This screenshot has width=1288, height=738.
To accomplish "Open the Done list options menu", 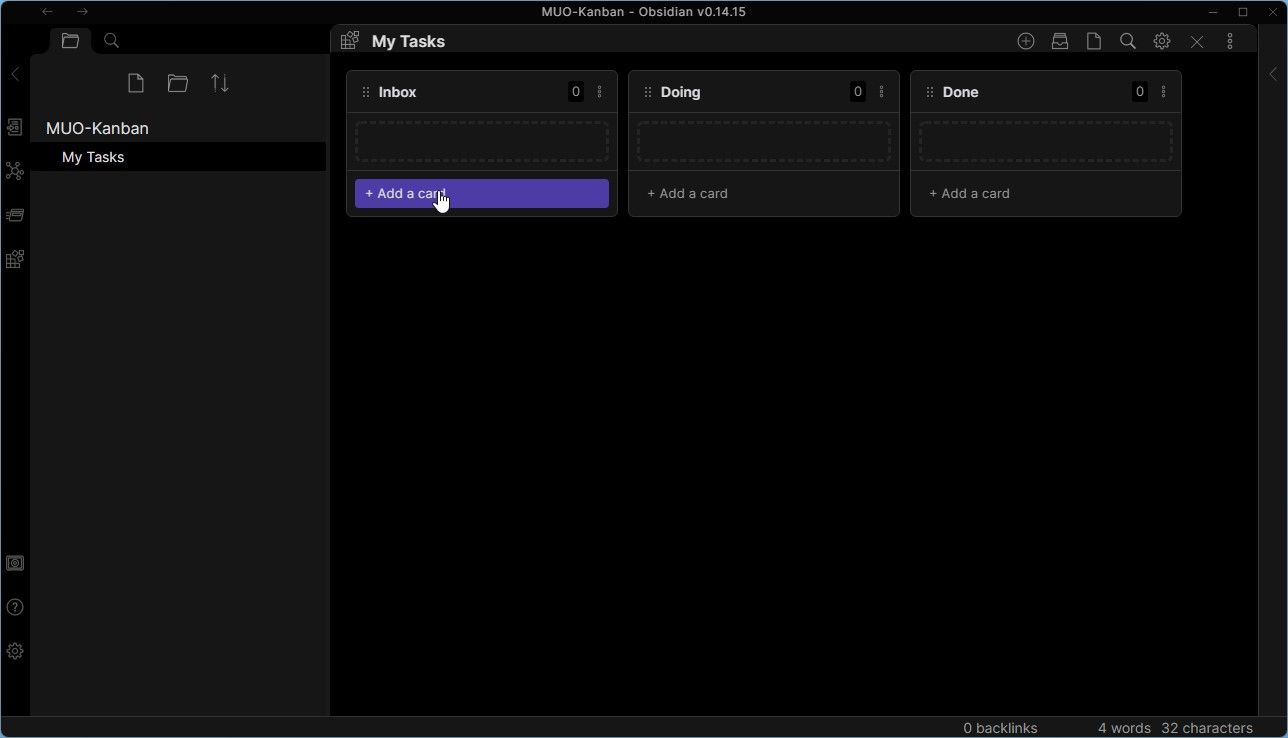I will pos(1164,92).
